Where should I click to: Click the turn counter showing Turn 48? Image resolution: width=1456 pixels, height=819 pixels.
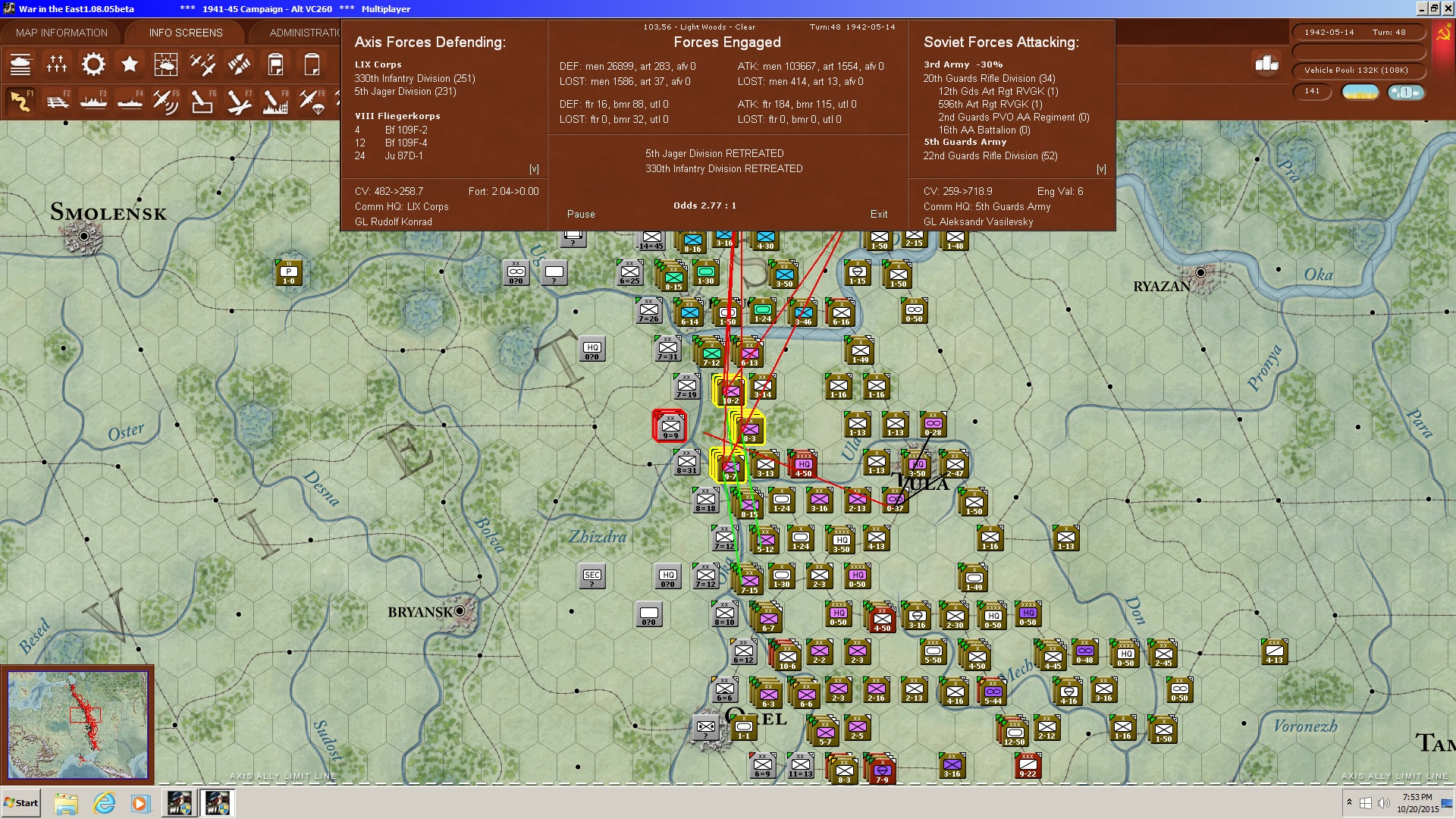pyautogui.click(x=1360, y=32)
